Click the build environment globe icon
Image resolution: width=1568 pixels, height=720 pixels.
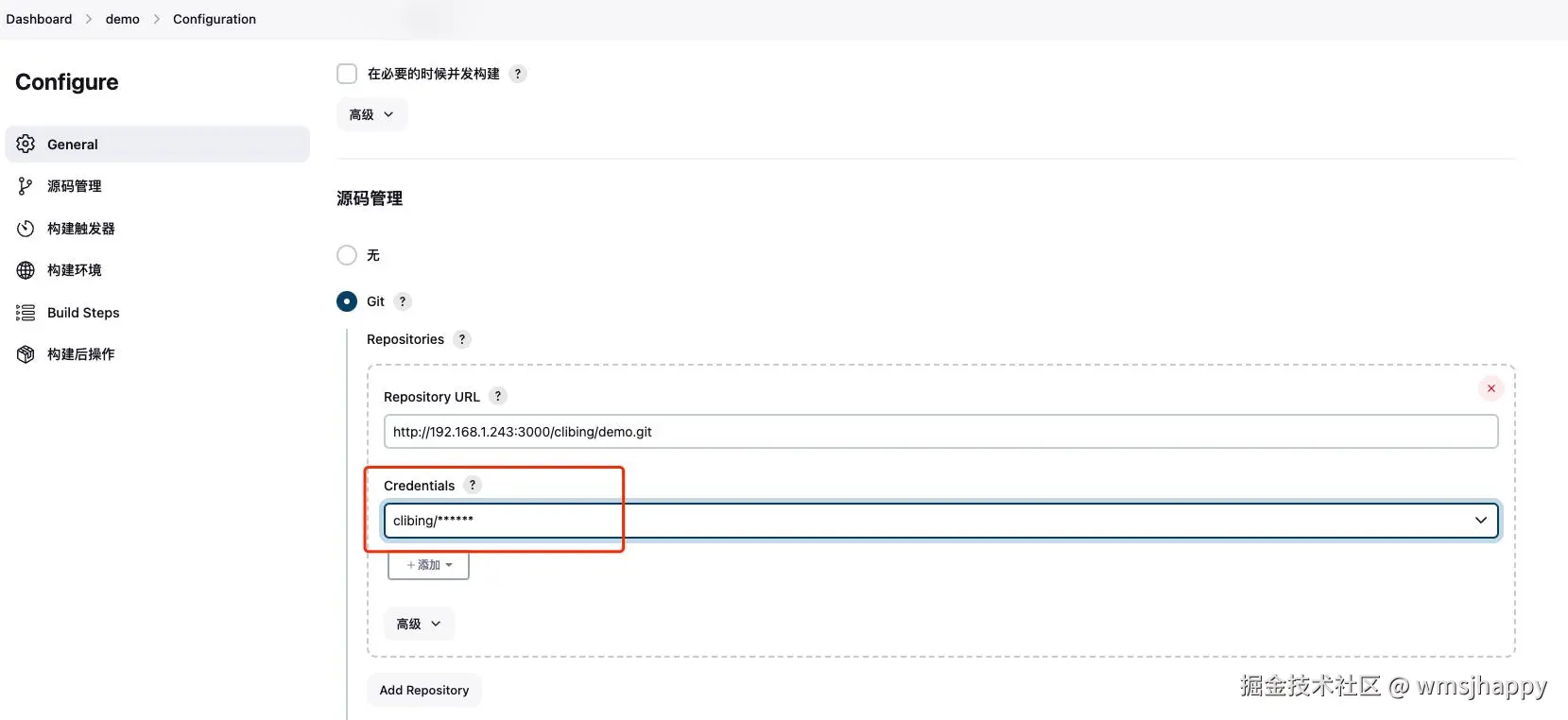pyautogui.click(x=26, y=270)
